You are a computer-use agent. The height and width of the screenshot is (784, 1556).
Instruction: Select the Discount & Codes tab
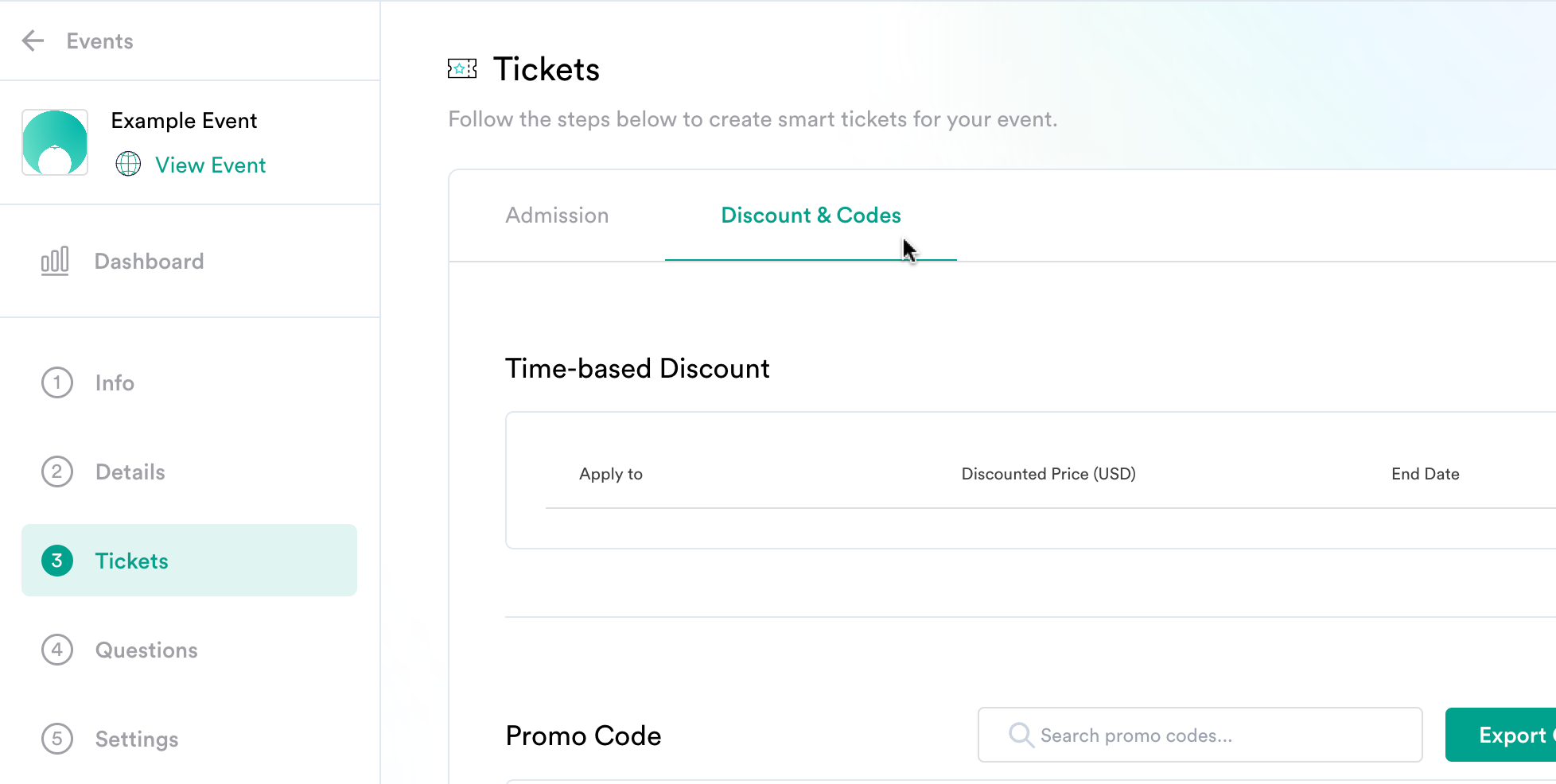tap(811, 215)
